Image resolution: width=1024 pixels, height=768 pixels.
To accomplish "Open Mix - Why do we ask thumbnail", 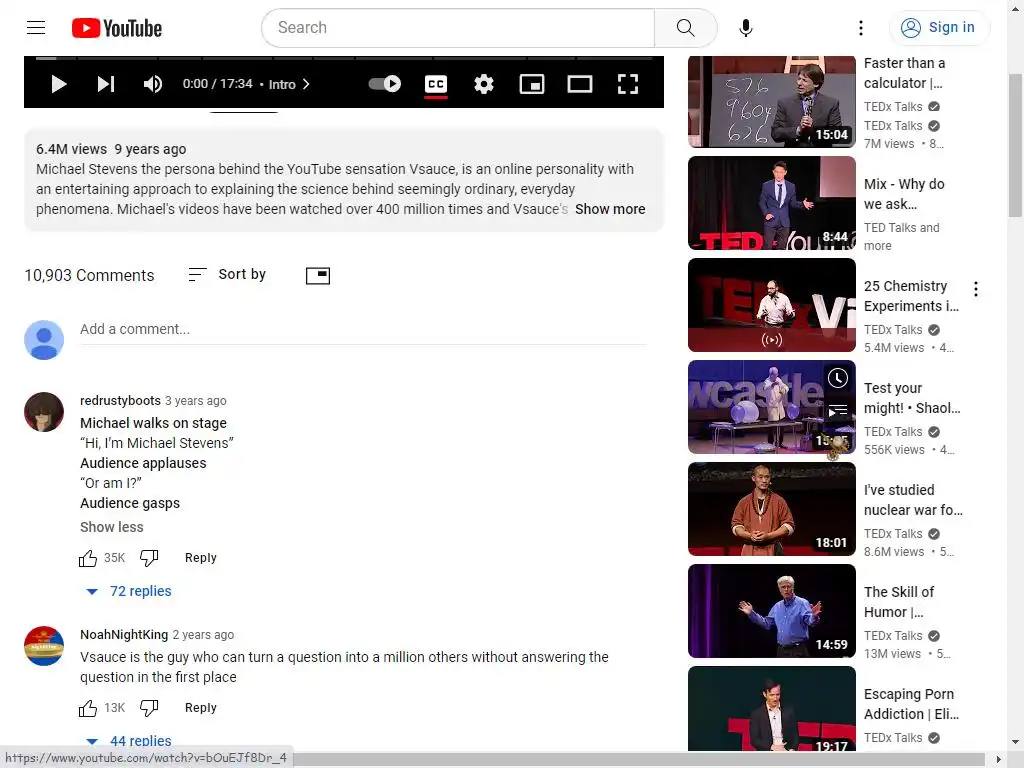I will point(772,203).
